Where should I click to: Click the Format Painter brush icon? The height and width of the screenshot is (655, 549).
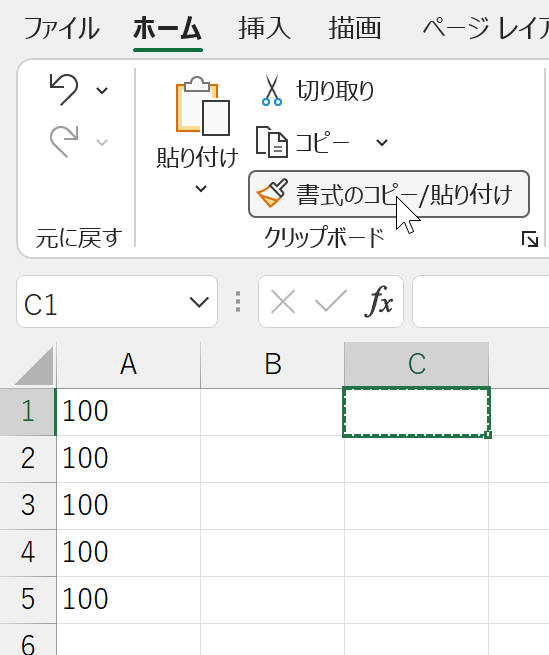(272, 193)
